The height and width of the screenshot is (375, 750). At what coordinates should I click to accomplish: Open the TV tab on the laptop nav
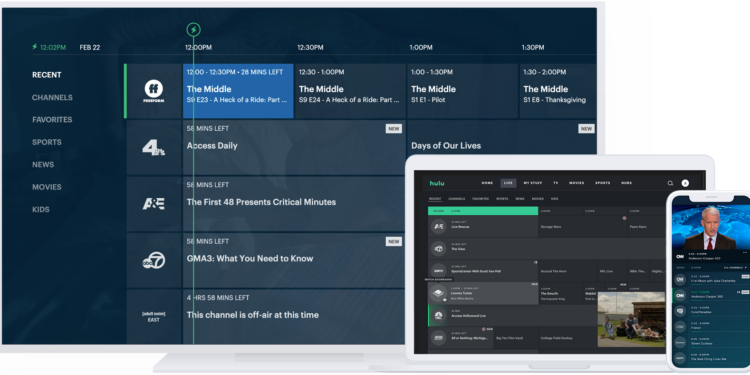coord(556,183)
